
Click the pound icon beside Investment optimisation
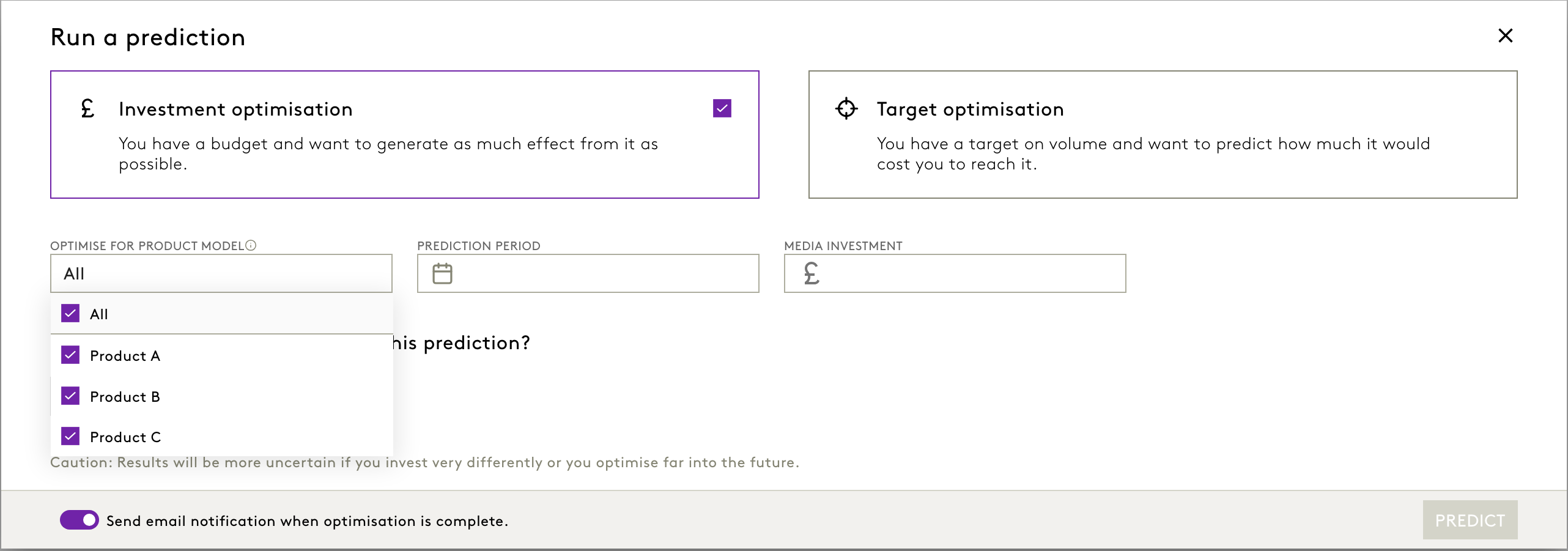pos(88,109)
